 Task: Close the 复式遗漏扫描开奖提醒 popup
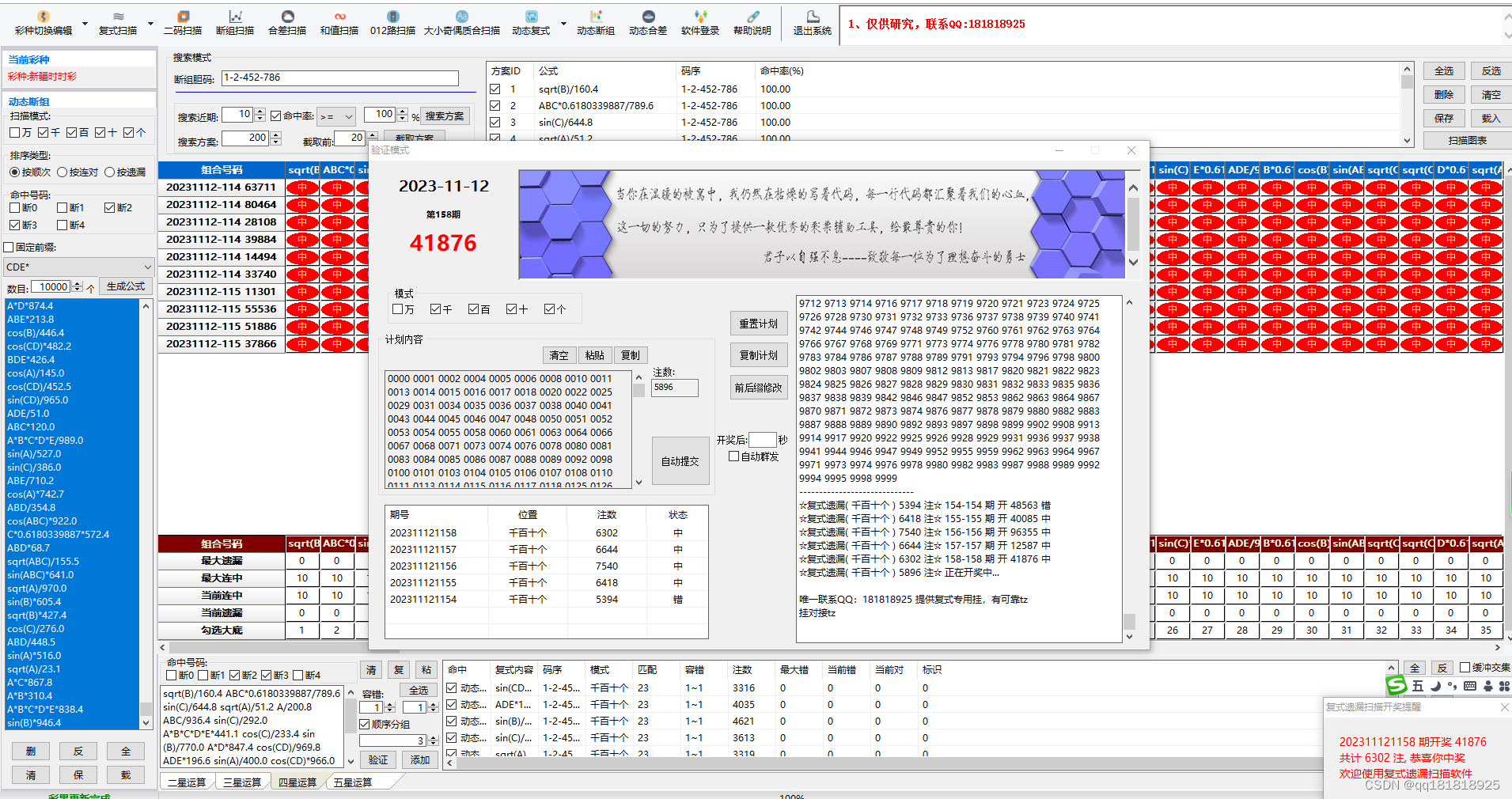pos(1504,707)
